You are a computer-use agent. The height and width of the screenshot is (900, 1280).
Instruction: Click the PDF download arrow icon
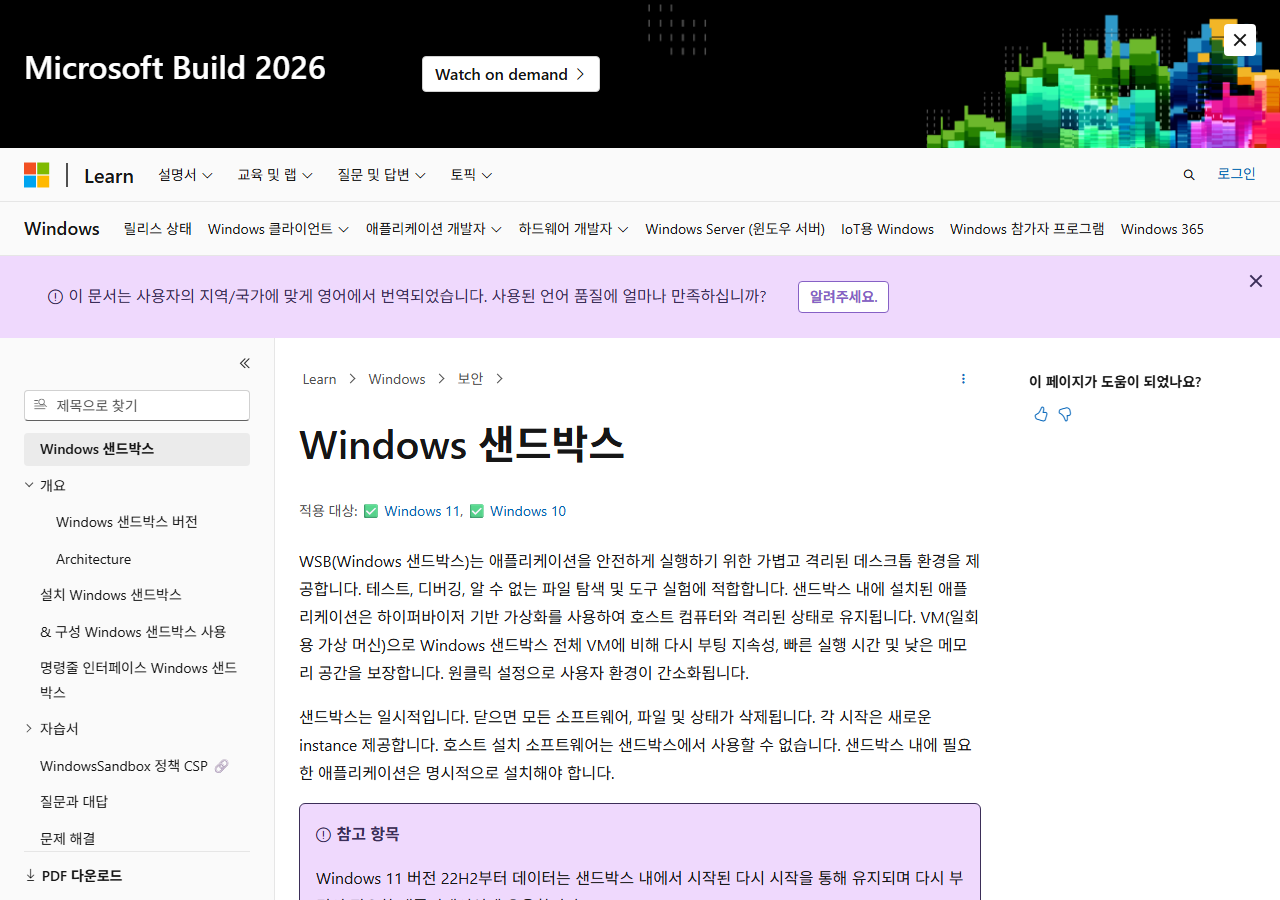(x=30, y=876)
